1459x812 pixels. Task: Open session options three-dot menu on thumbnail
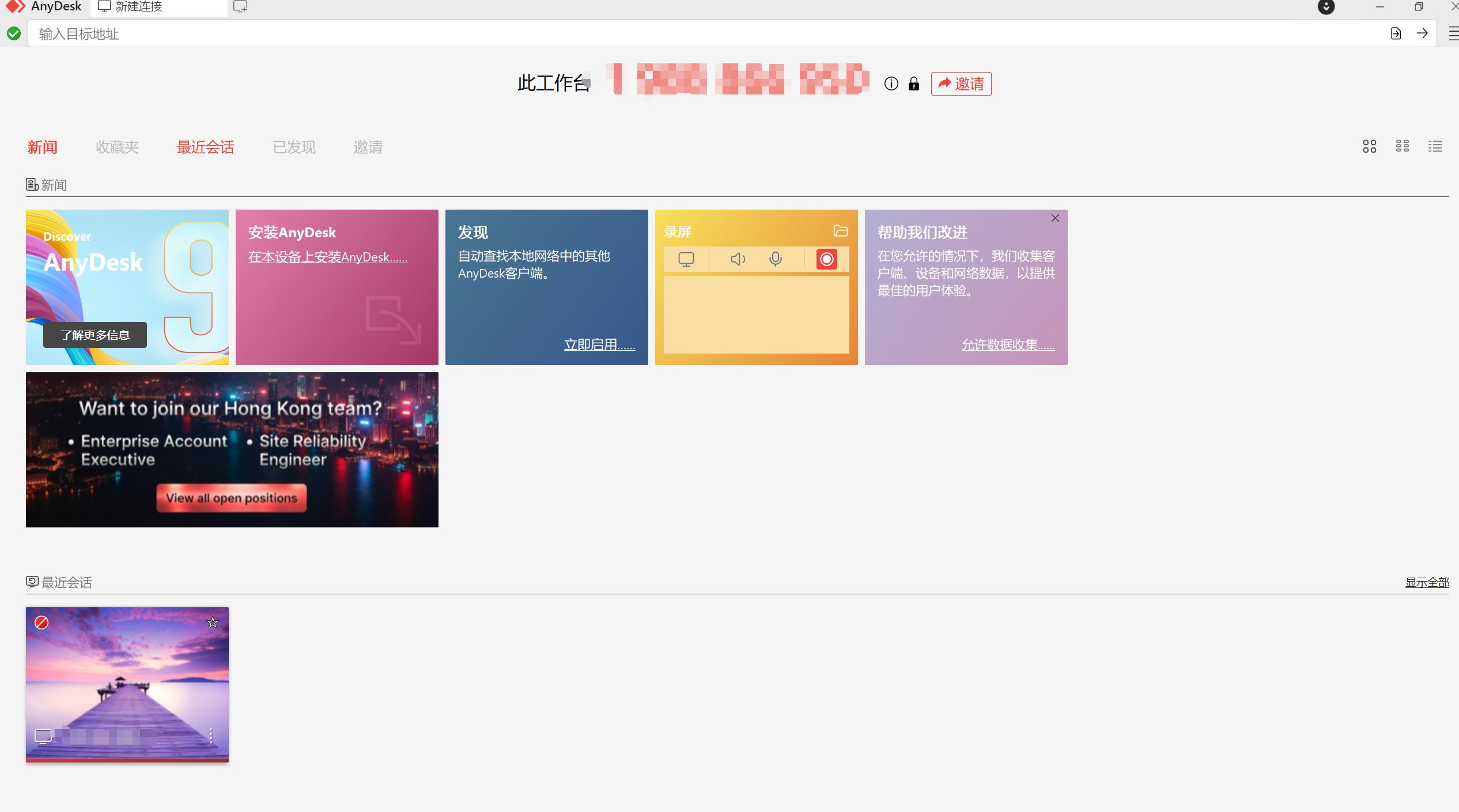[x=211, y=735]
